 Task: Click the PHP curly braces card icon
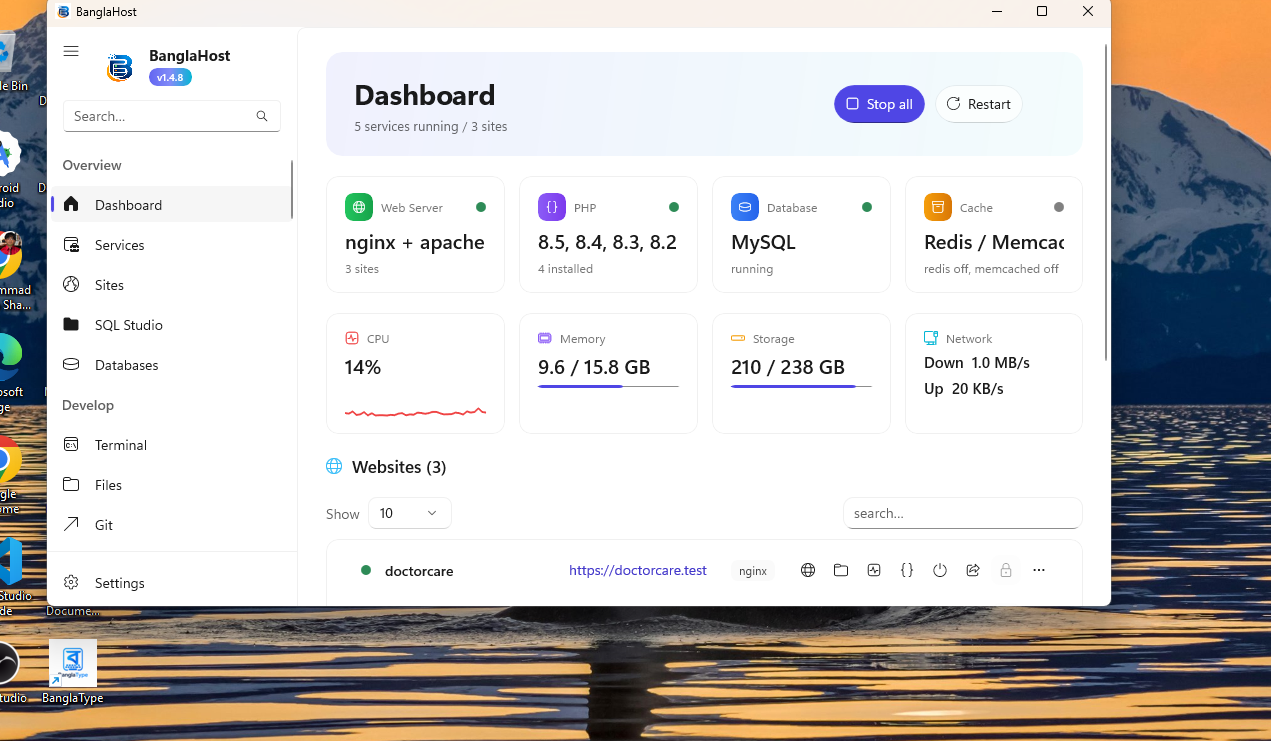coord(552,207)
